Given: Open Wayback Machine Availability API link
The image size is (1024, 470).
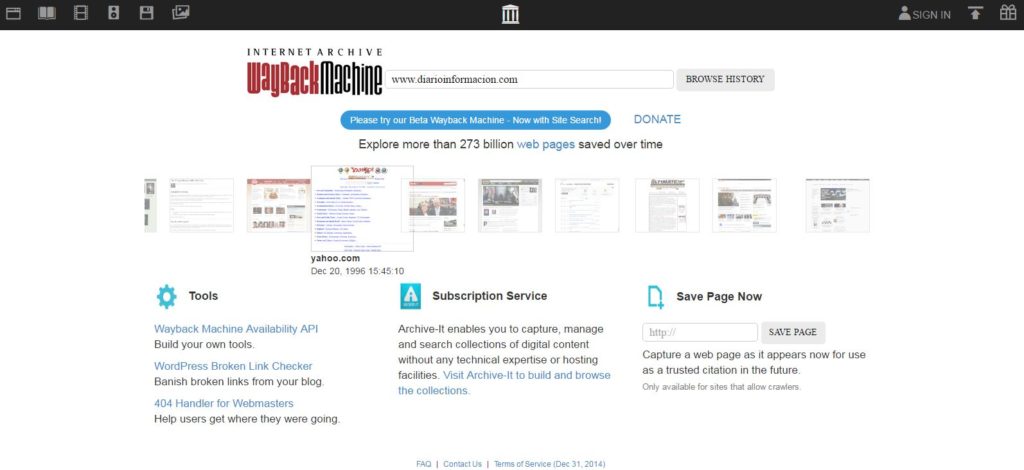Looking at the screenshot, I should (x=236, y=329).
